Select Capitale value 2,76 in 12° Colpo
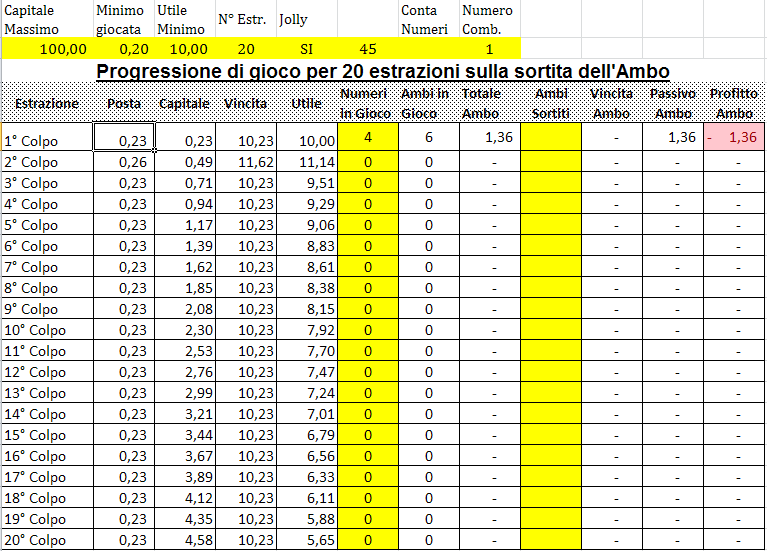This screenshot has width=767, height=551. point(185,372)
